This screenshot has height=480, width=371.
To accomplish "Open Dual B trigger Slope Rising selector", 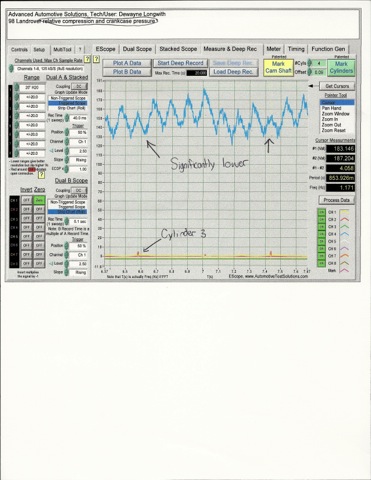I will pos(78,272).
